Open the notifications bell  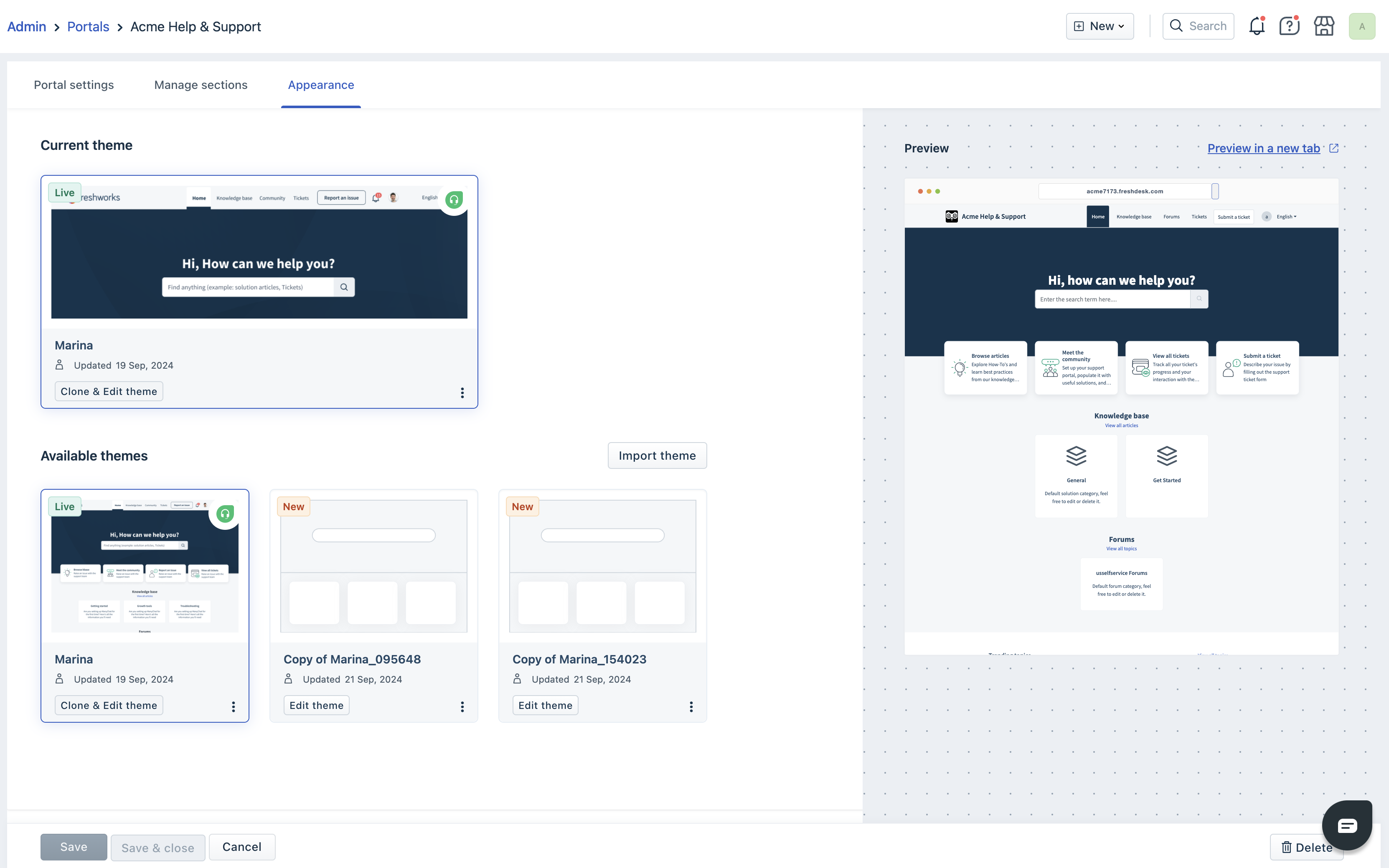pyautogui.click(x=1256, y=26)
